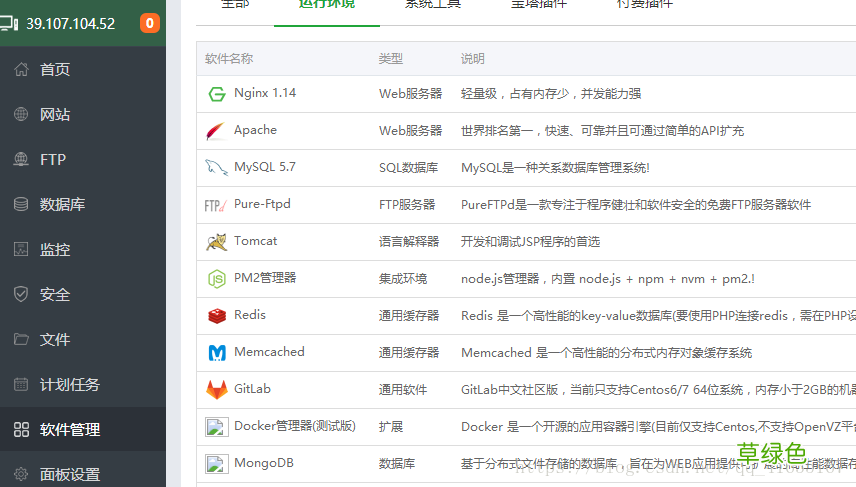Click the shield icon beside 安全

click(21, 294)
